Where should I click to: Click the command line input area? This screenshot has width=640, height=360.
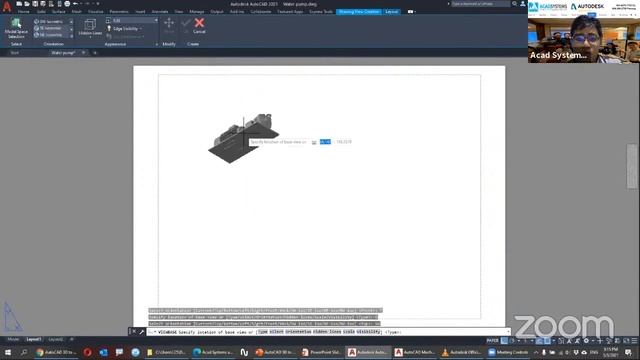pyautogui.click(x=328, y=332)
